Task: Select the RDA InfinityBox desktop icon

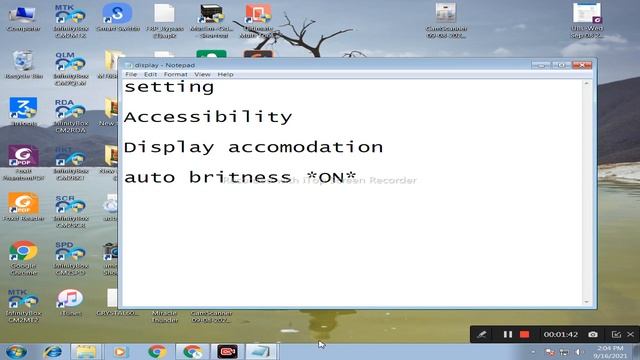Action: pyautogui.click(x=71, y=116)
